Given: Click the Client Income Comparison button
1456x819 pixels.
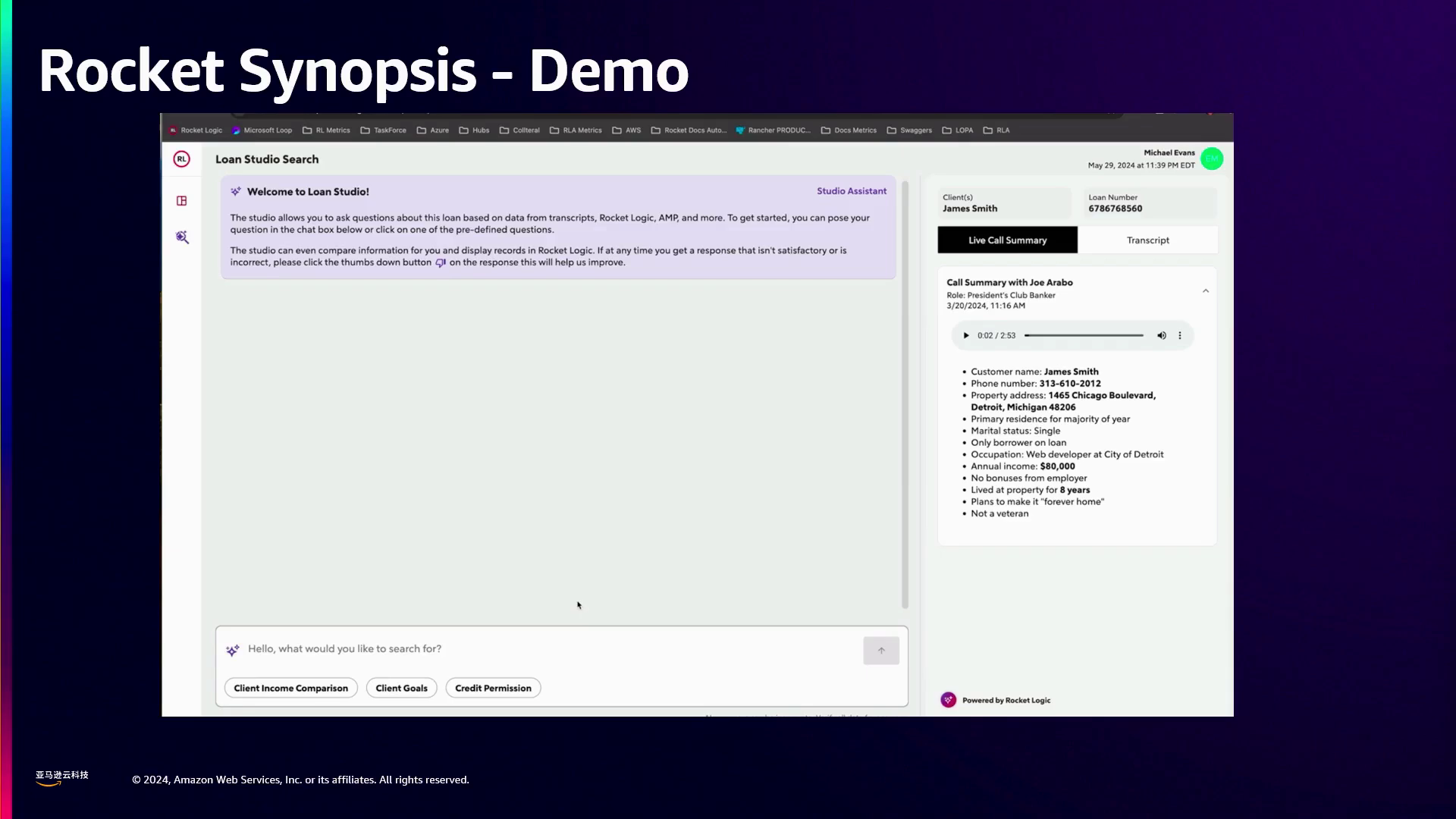Looking at the screenshot, I should 290,689.
